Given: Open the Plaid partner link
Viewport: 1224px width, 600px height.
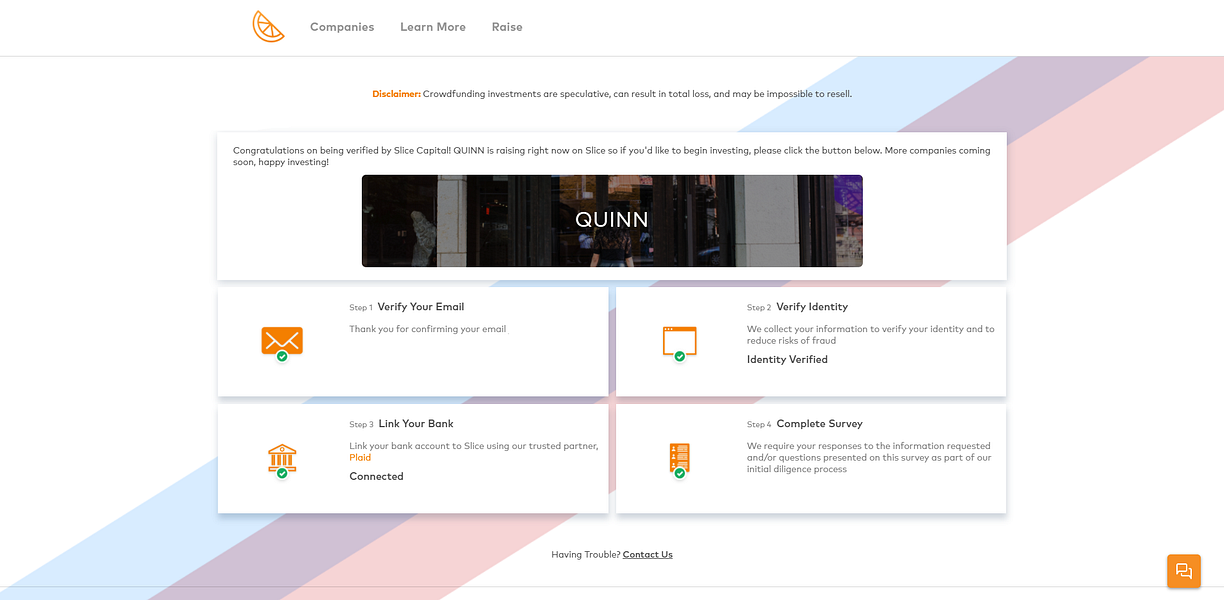Looking at the screenshot, I should (360, 458).
